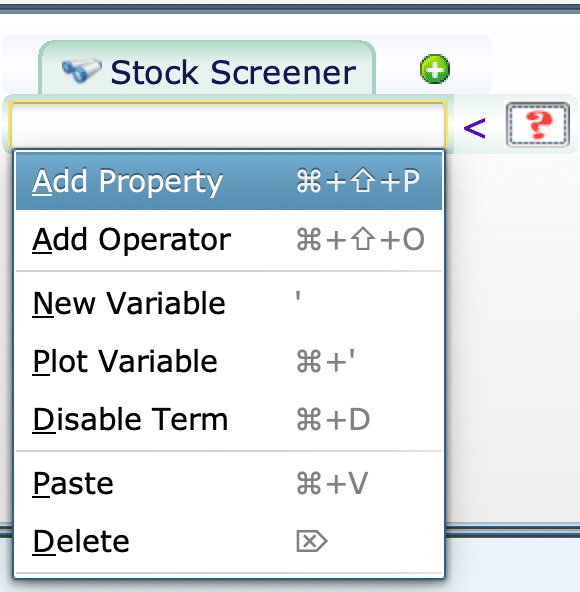The image size is (580, 592).
Task: Select Plot Variable menu entry
Action: pyautogui.click(x=229, y=361)
